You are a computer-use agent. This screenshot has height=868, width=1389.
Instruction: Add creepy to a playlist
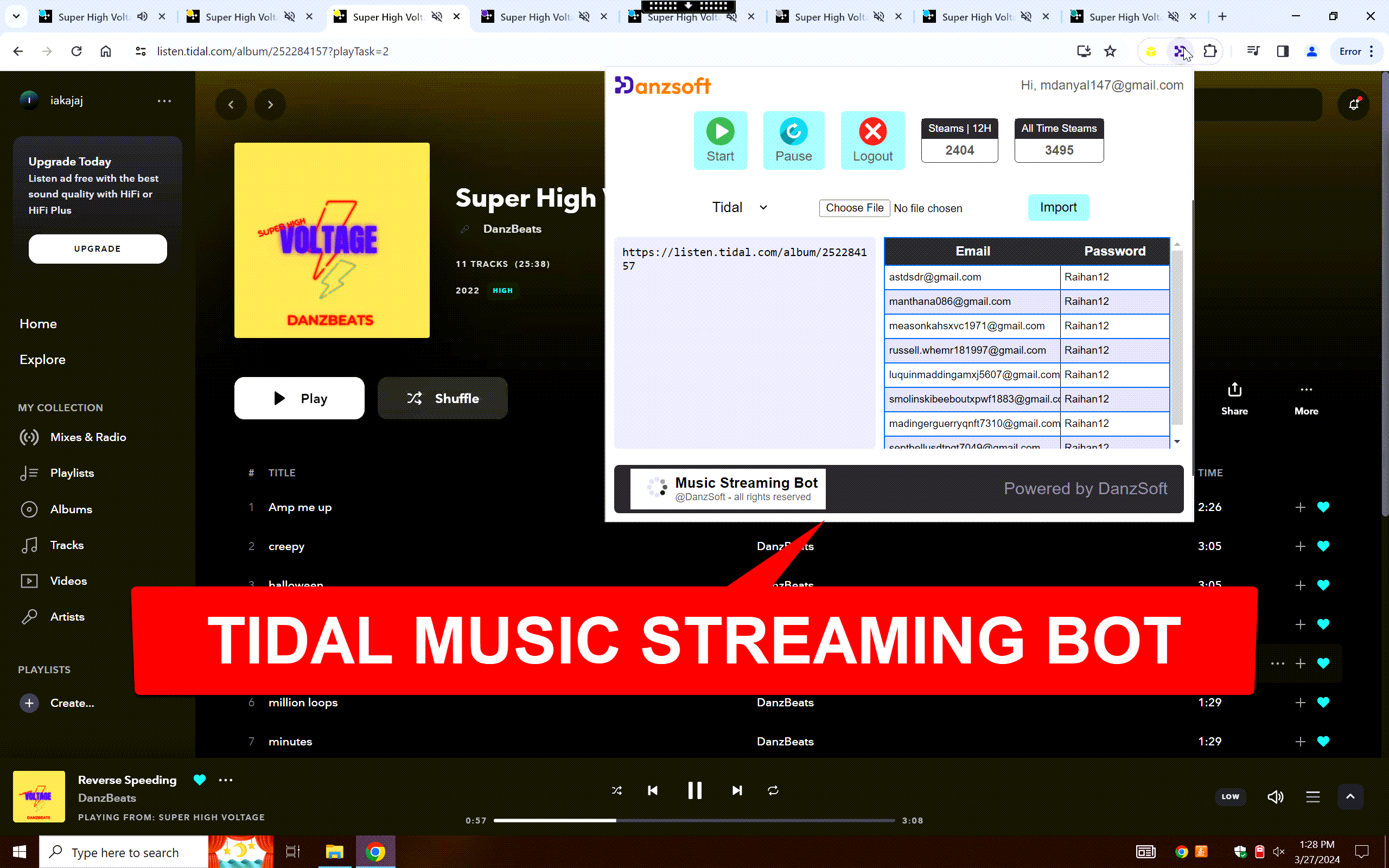pyautogui.click(x=1300, y=546)
